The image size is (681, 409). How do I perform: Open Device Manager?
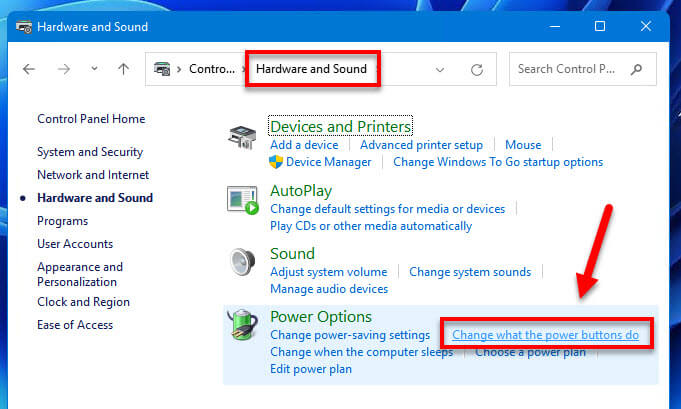click(x=328, y=162)
